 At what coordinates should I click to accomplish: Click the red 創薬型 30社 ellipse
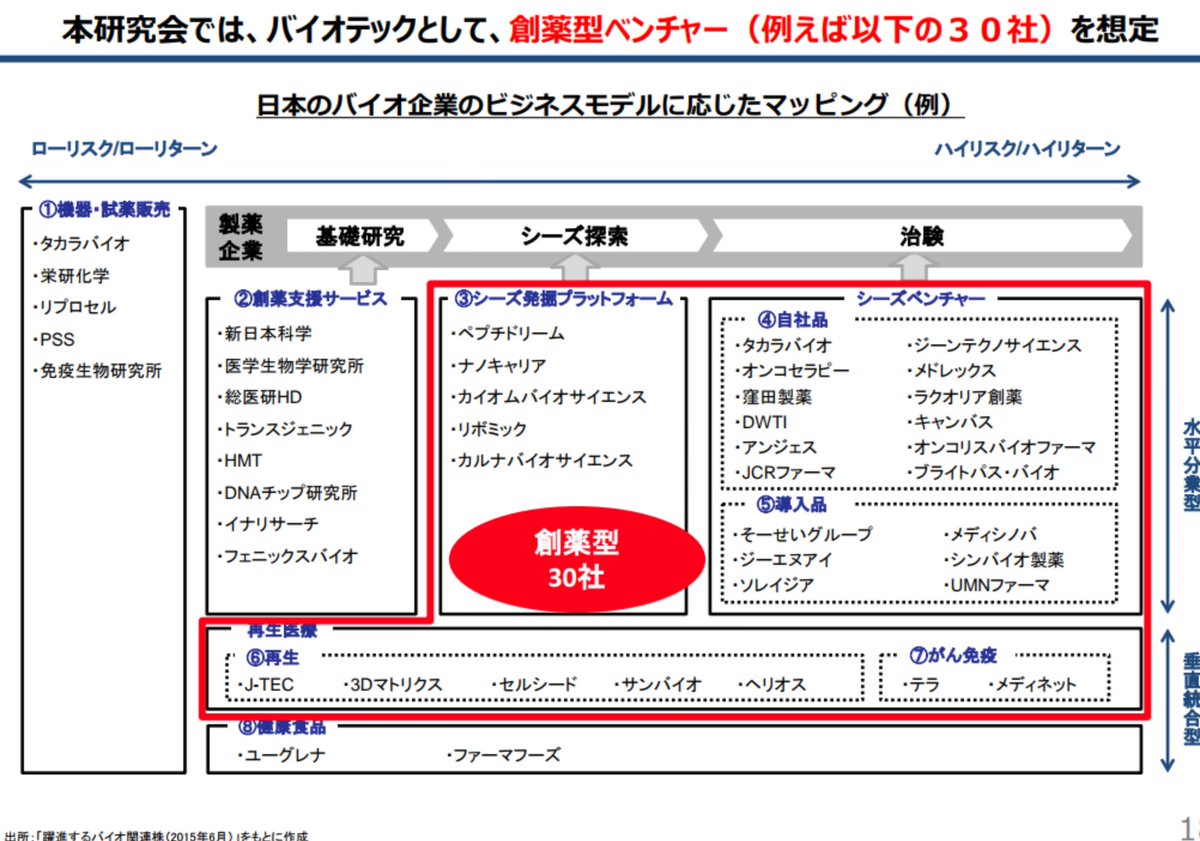click(x=576, y=561)
